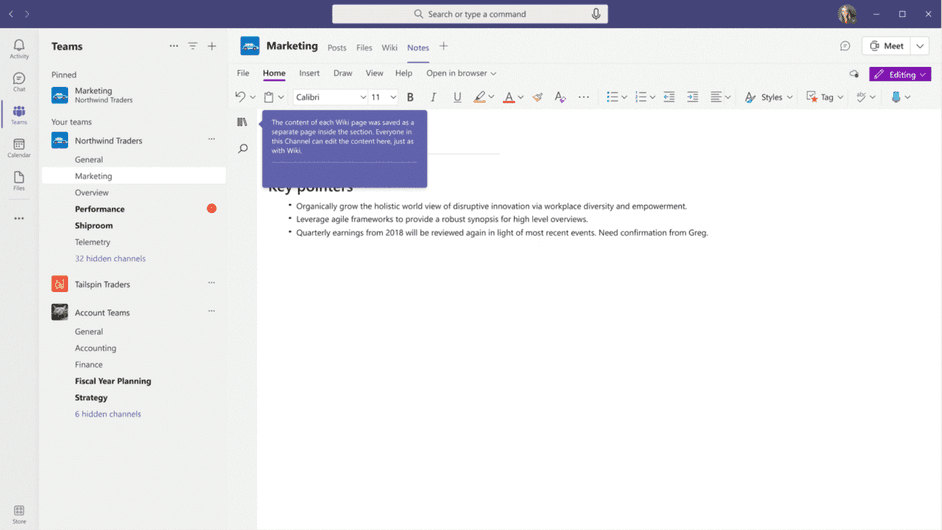Open the Calendar app in left rail
The width and height of the screenshot is (942, 530).
click(19, 148)
